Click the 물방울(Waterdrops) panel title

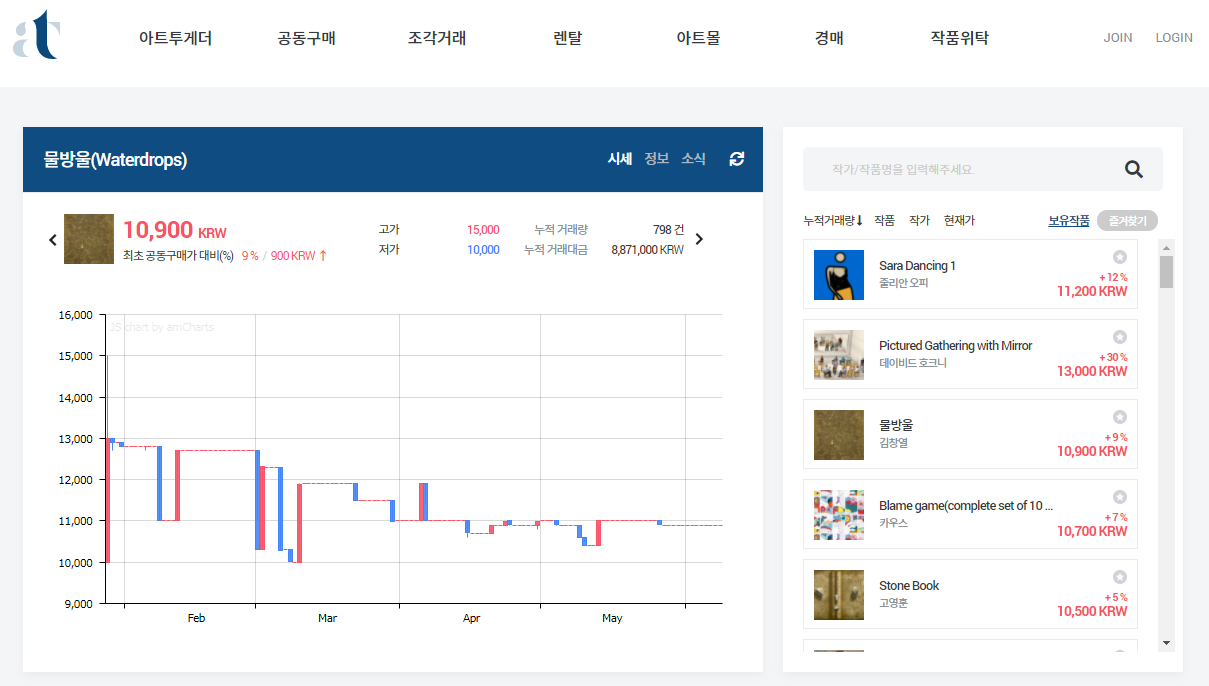[115, 159]
